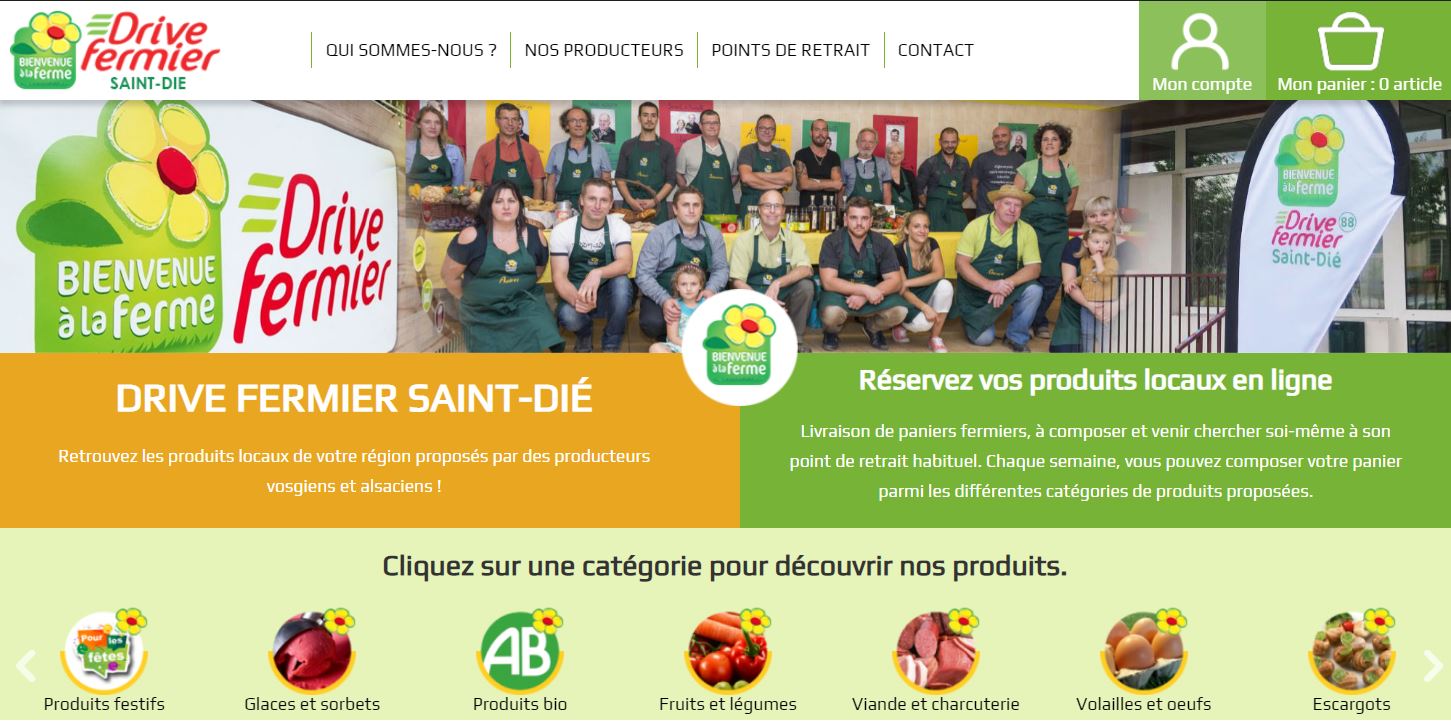The image size is (1451, 723).
Task: Show previous categories with the left carousel arrow
Action: tap(26, 665)
